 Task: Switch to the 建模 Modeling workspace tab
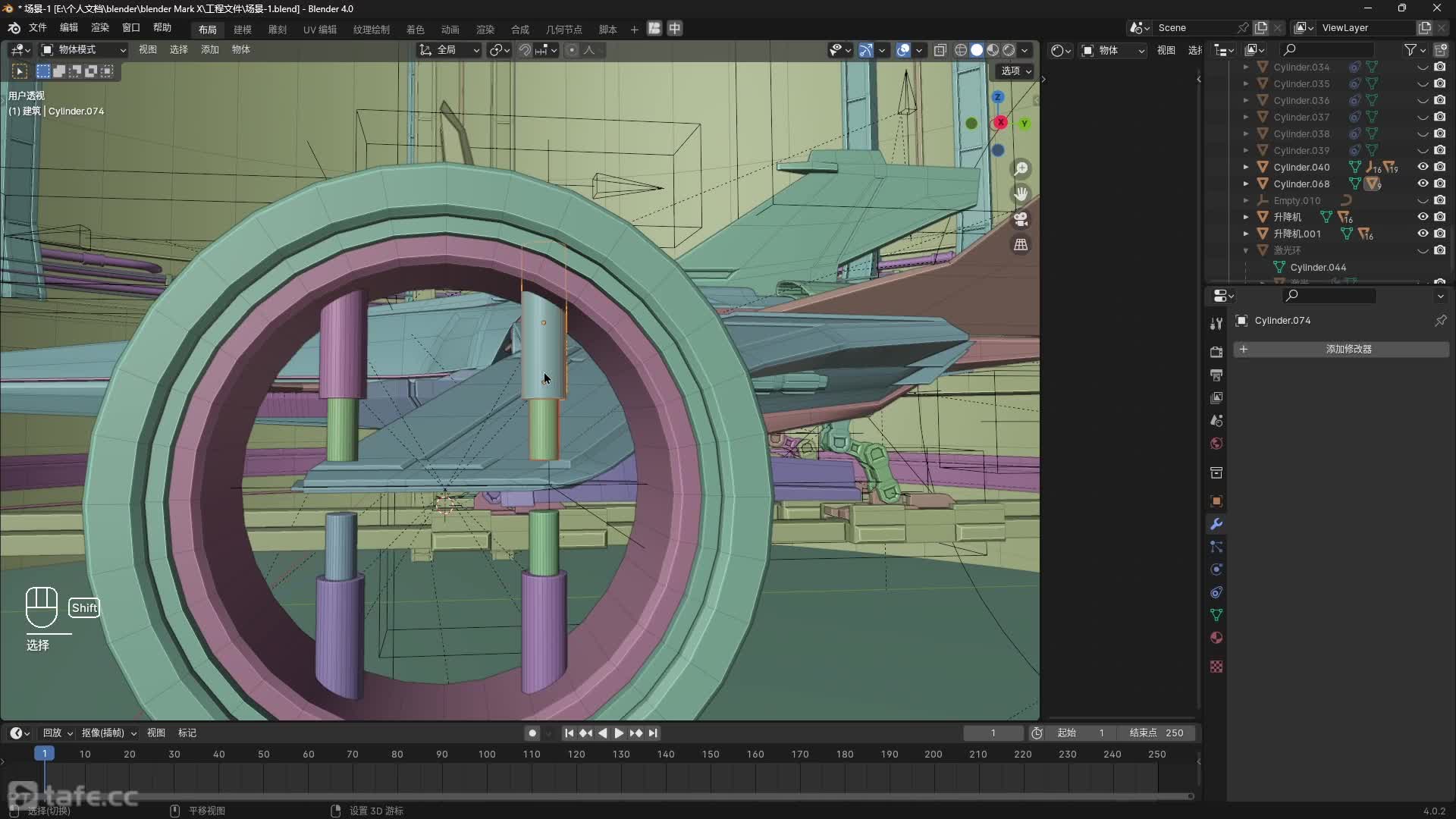pyautogui.click(x=243, y=30)
